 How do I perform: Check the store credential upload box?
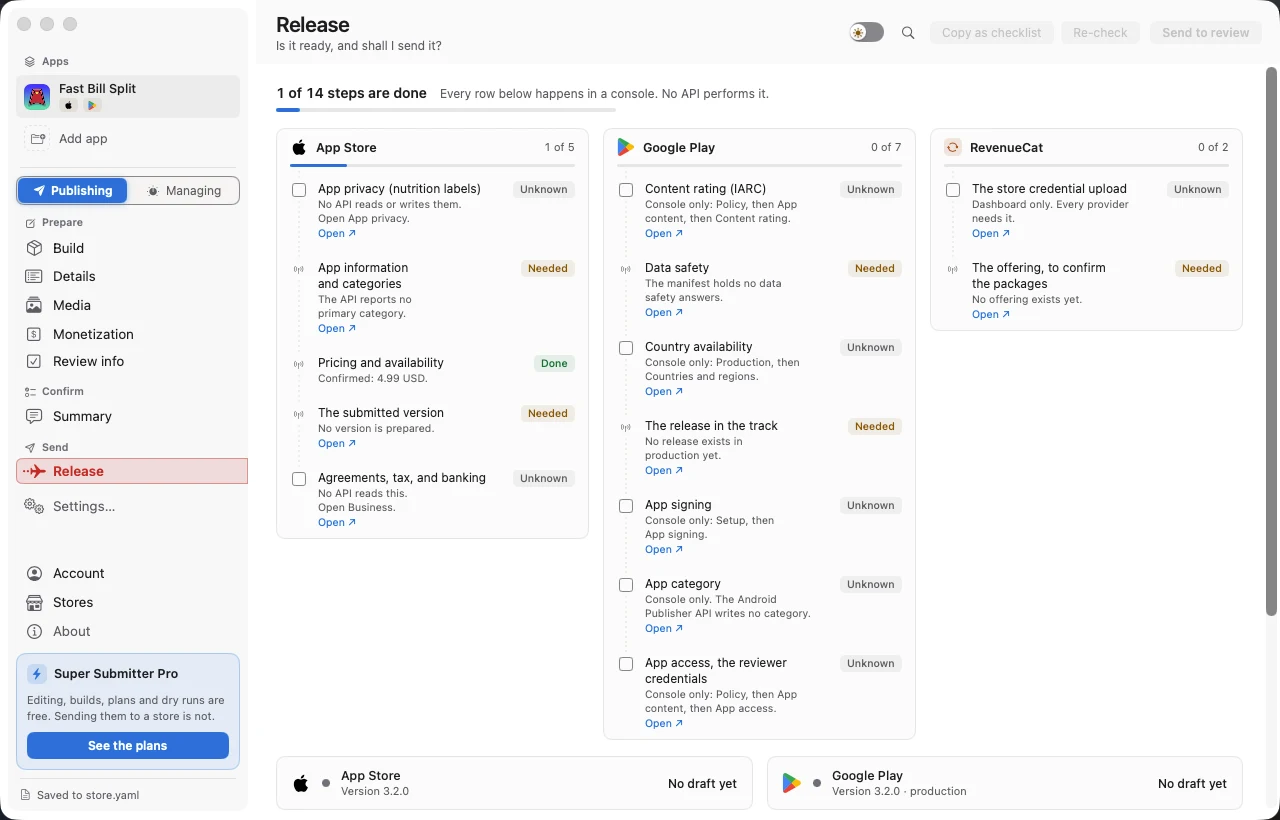(953, 190)
